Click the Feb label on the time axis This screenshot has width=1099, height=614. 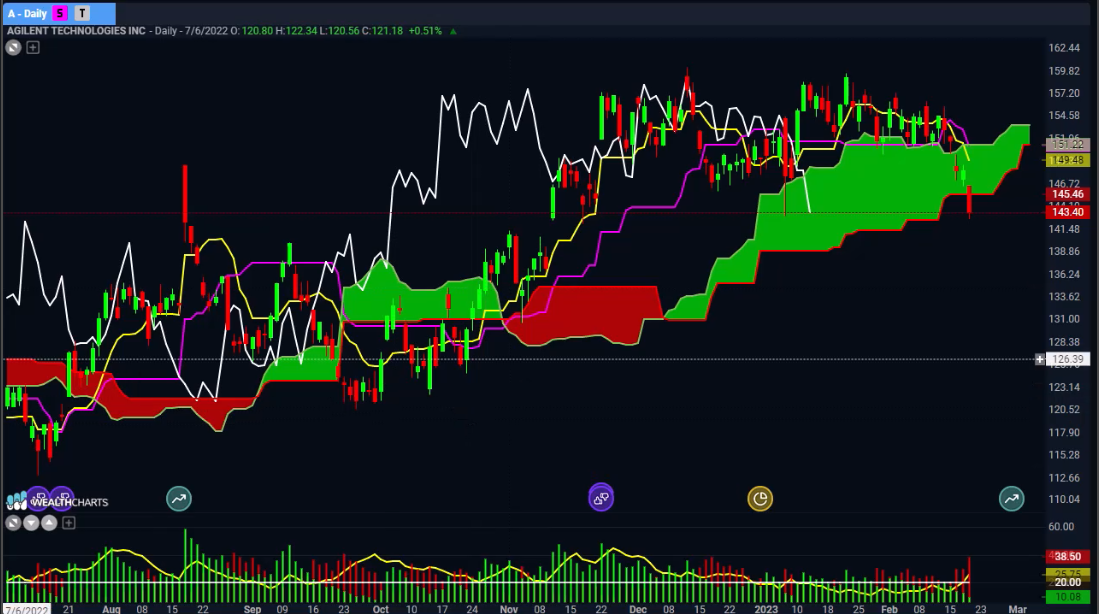889,609
